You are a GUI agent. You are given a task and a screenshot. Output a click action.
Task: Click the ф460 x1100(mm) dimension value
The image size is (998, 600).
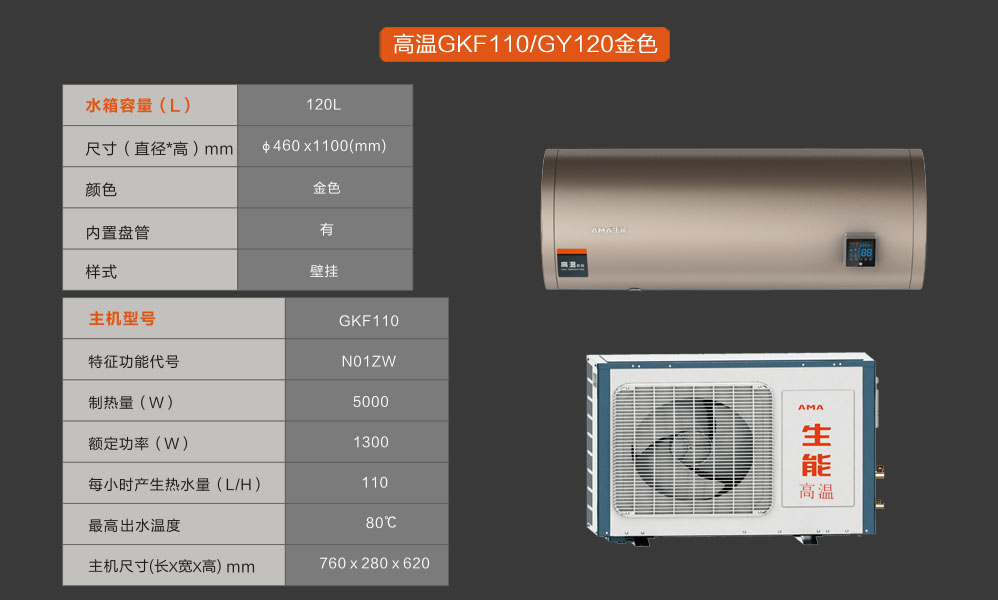click(x=325, y=146)
